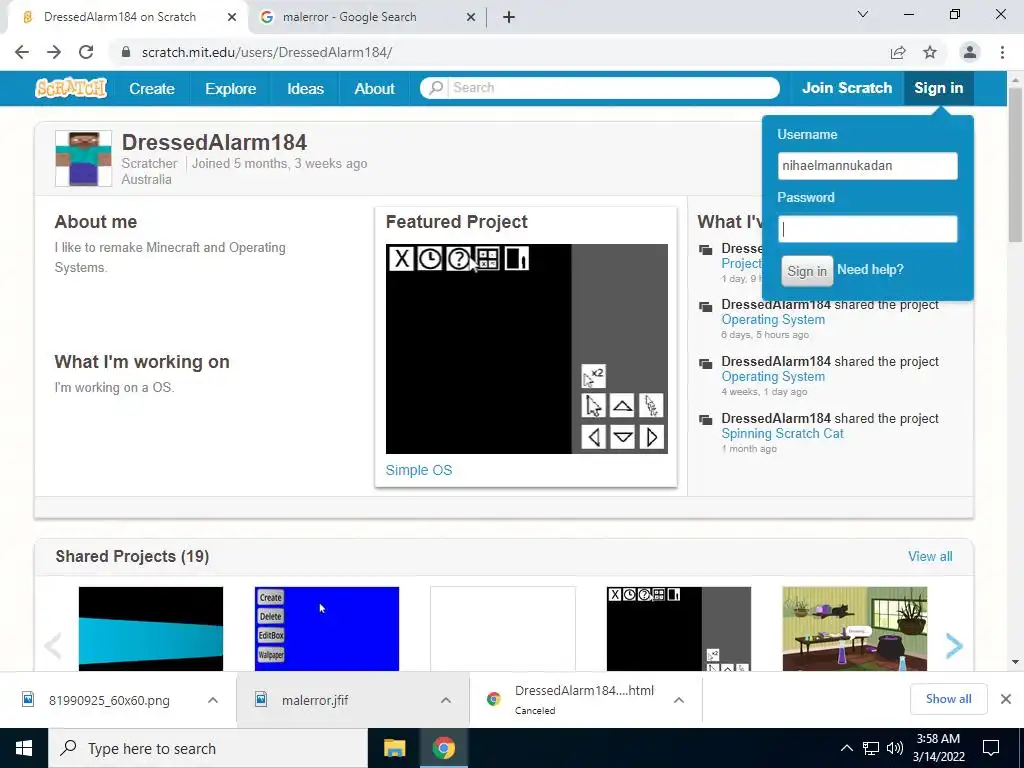Expand options for malerror.jfif download
Viewport: 1024px width, 768px height.
click(445, 700)
